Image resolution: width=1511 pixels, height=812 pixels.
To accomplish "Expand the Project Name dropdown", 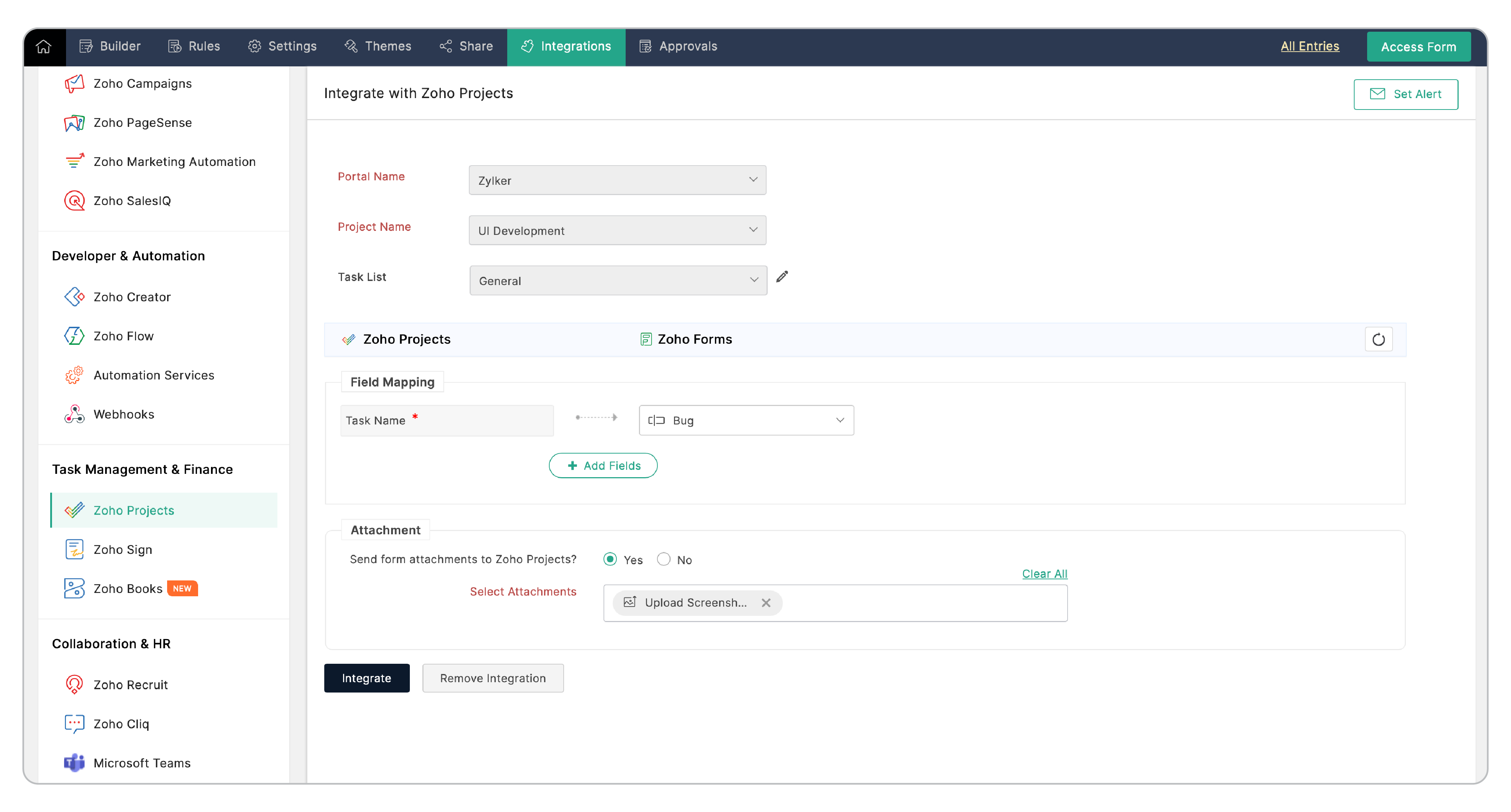I will pos(617,230).
